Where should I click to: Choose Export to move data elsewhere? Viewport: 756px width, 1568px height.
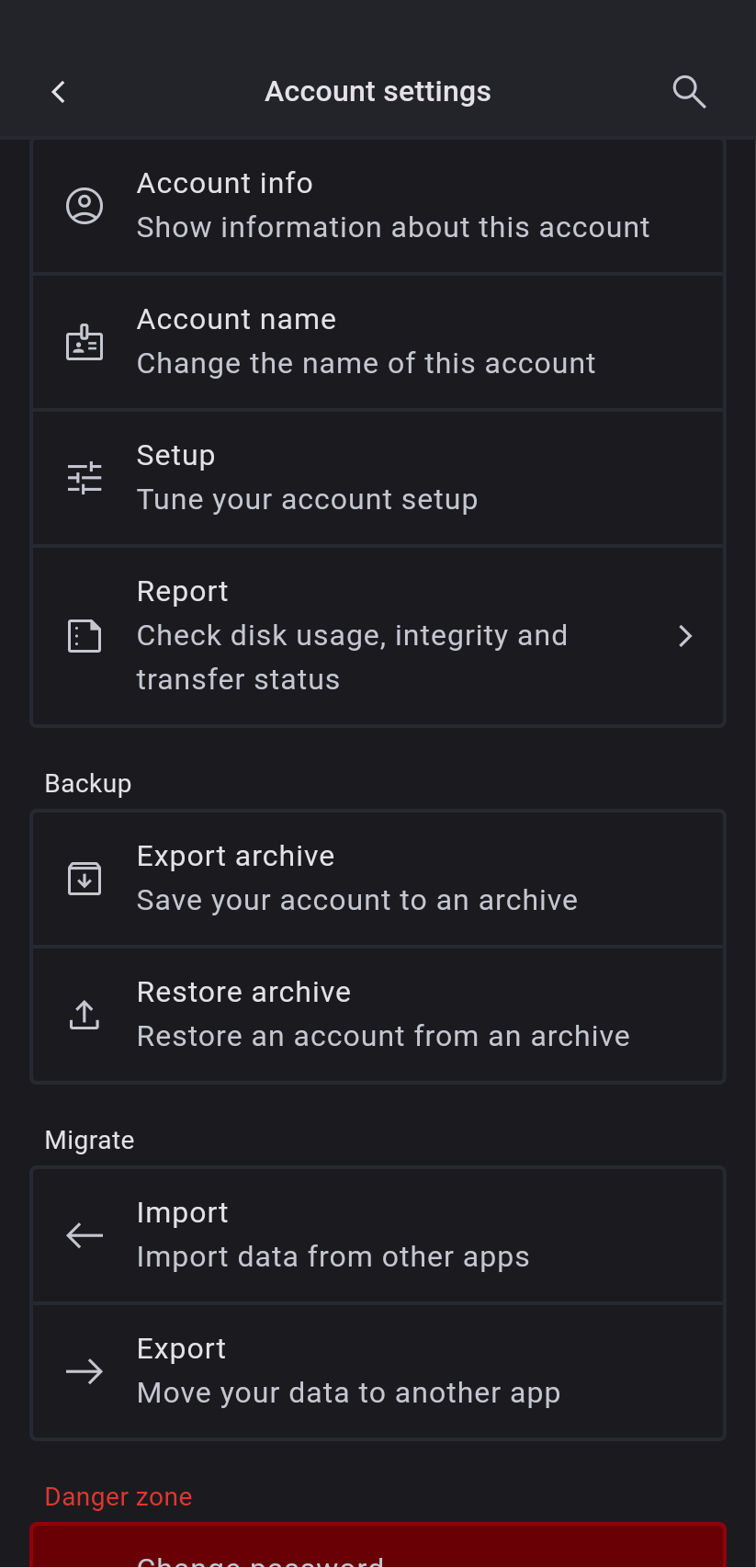click(x=348, y=1371)
